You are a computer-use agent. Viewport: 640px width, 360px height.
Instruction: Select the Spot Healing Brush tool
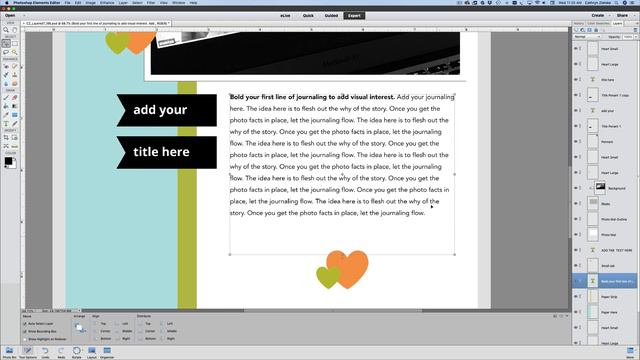pyautogui.click(x=15, y=66)
